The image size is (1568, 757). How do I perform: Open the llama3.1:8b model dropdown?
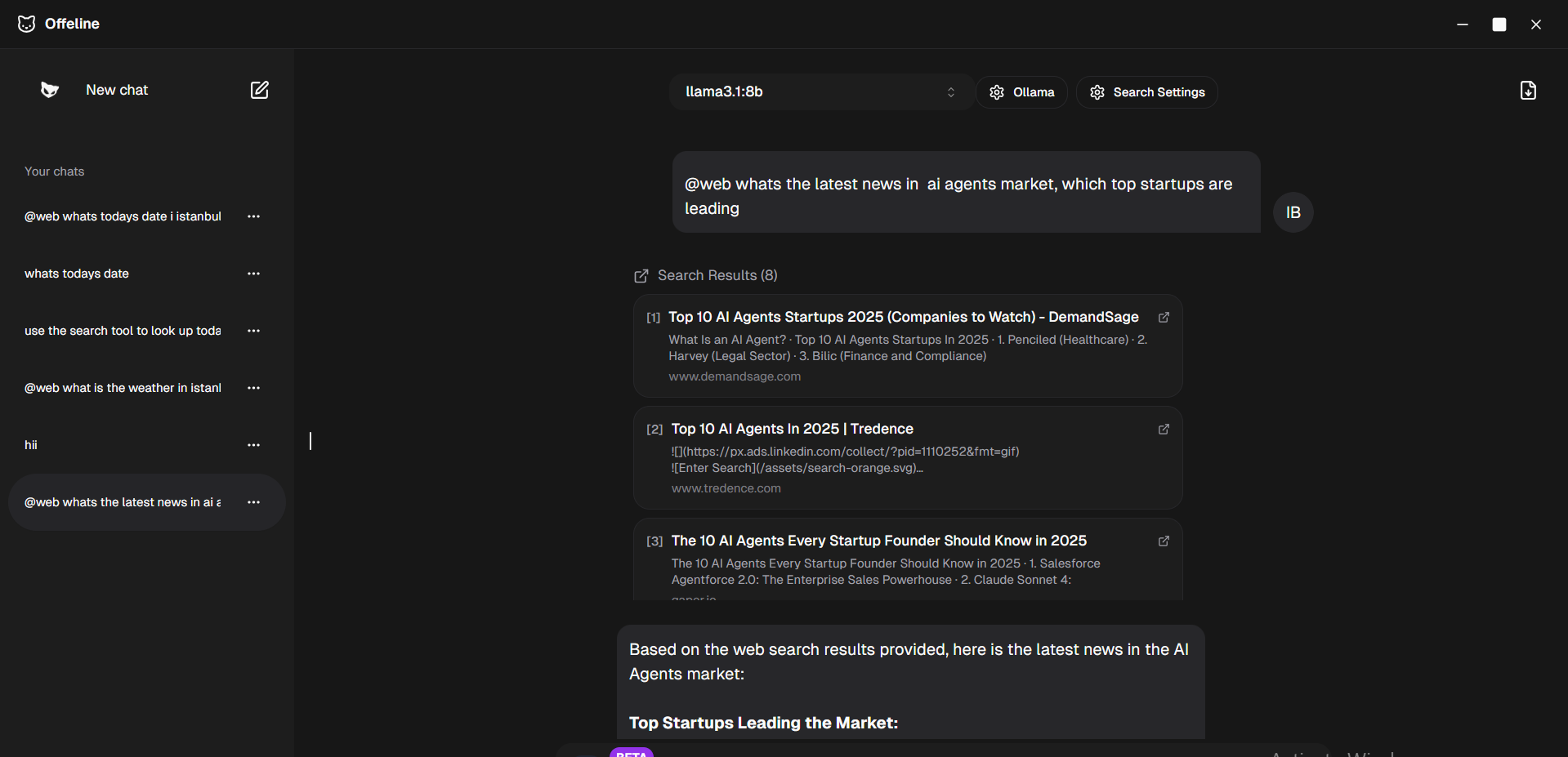coord(820,91)
